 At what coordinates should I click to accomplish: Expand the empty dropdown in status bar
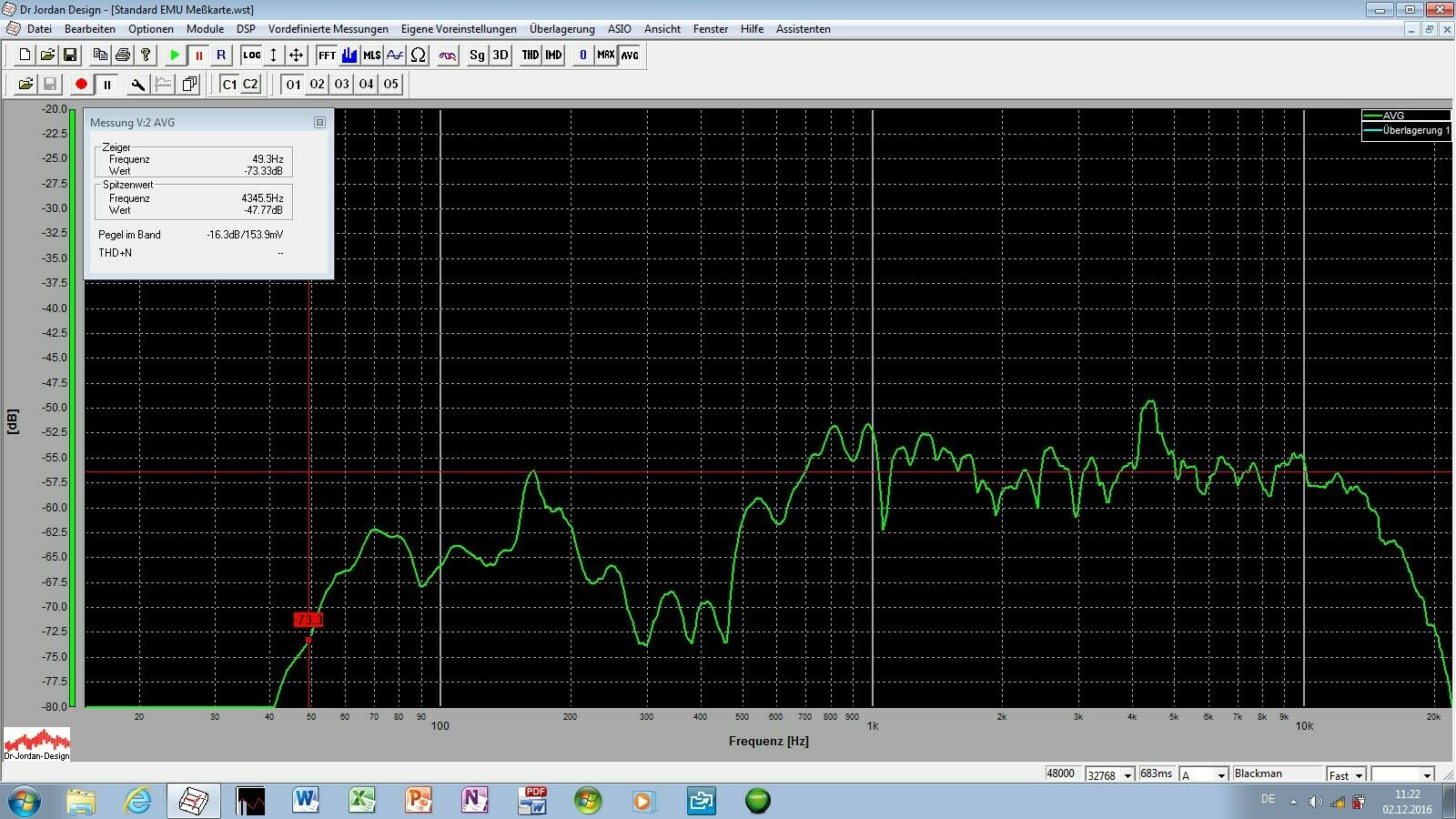[1427, 775]
